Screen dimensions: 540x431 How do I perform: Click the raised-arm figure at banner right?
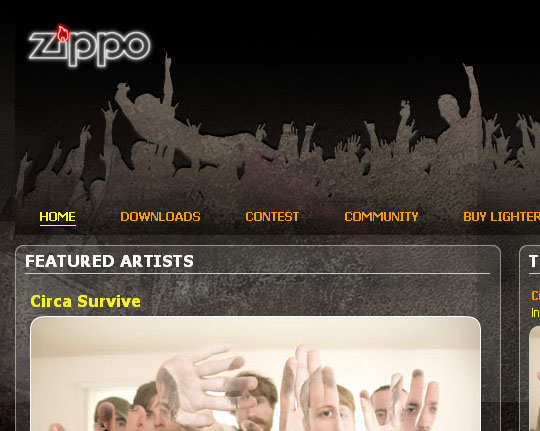461,110
